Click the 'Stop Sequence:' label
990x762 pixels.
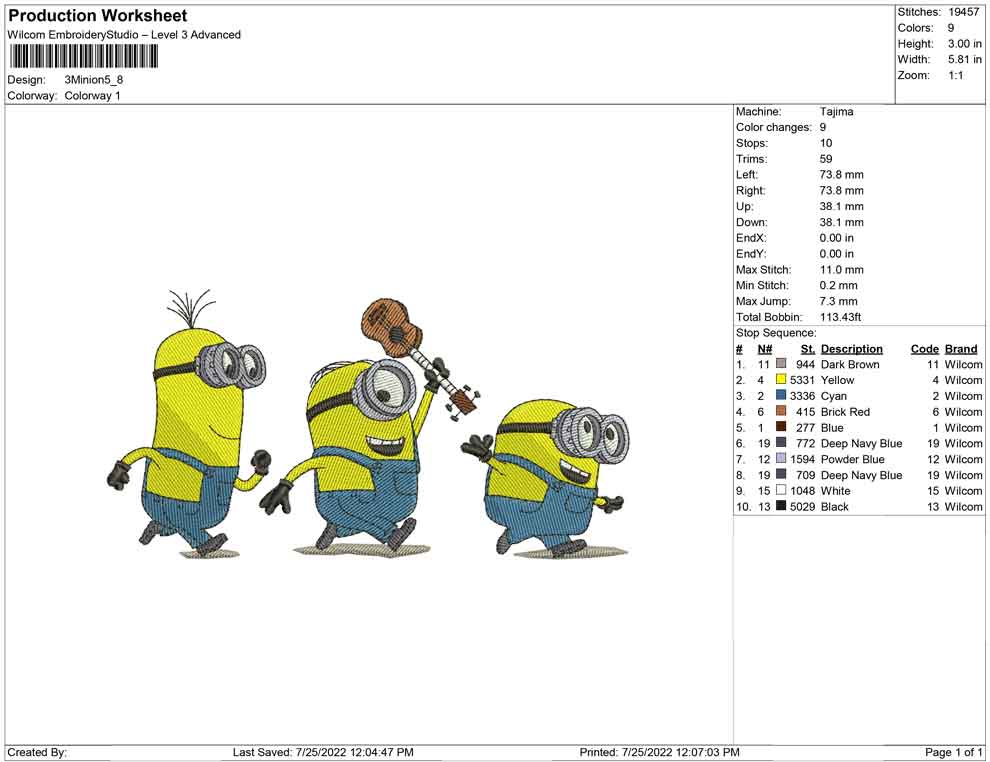(776, 332)
